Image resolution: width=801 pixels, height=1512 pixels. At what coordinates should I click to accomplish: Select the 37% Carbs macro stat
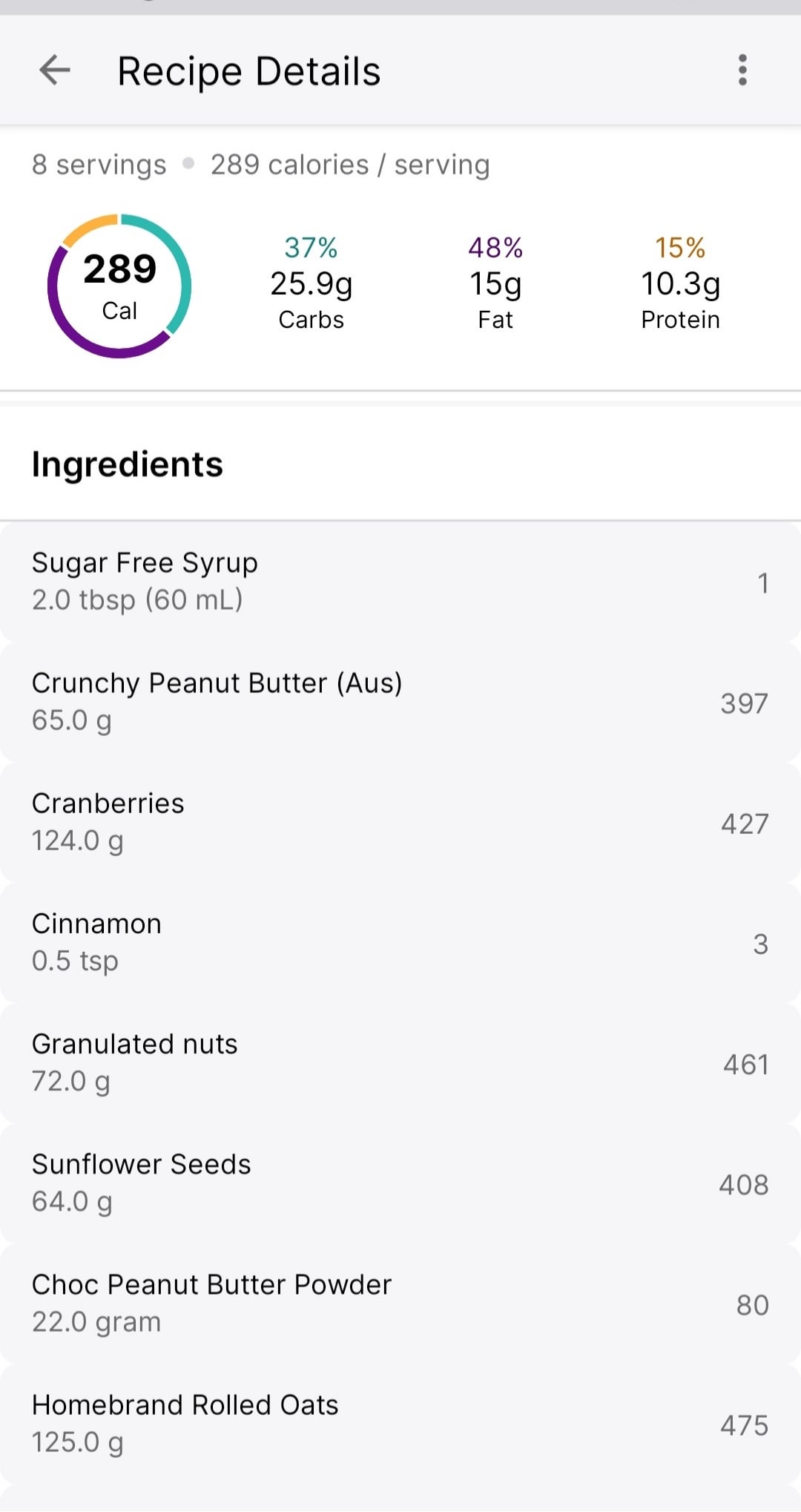coord(311,283)
